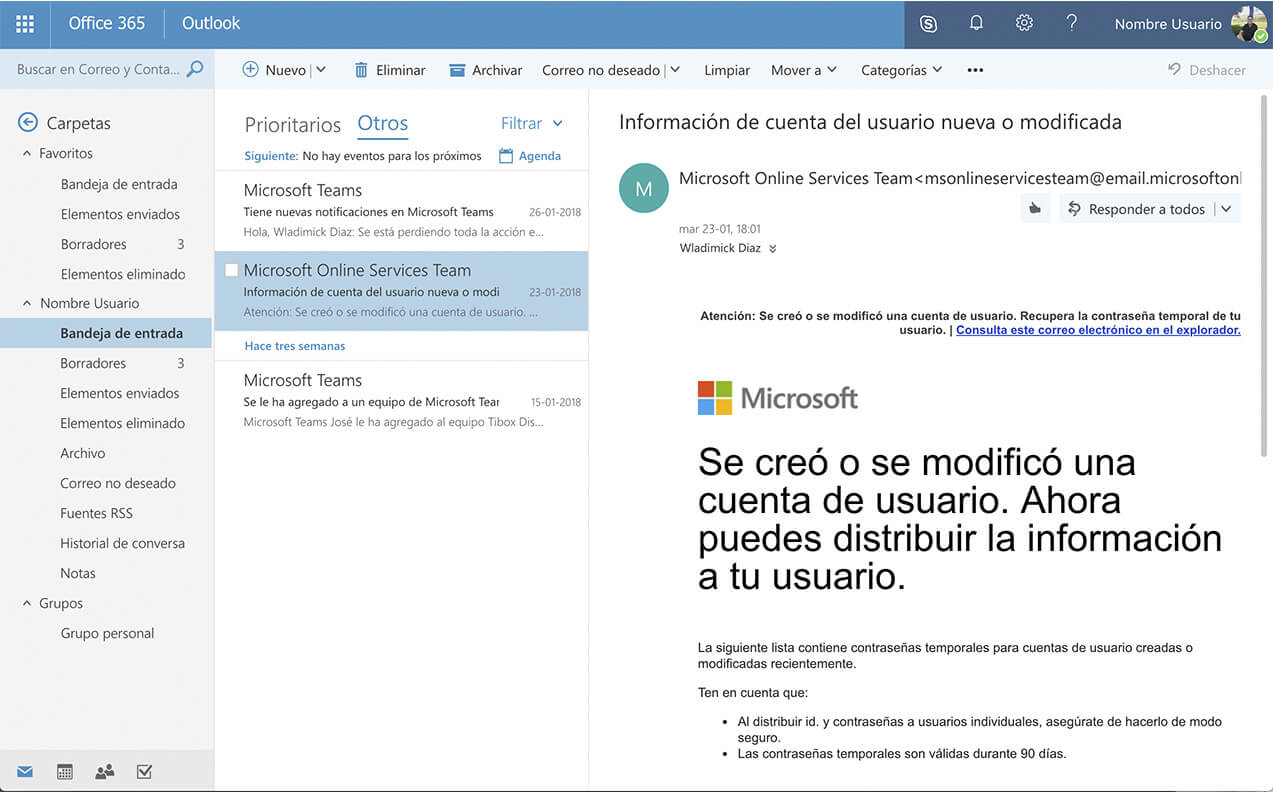The height and width of the screenshot is (792, 1273).
Task: Click the sender avatar M circle
Action: pos(644,188)
